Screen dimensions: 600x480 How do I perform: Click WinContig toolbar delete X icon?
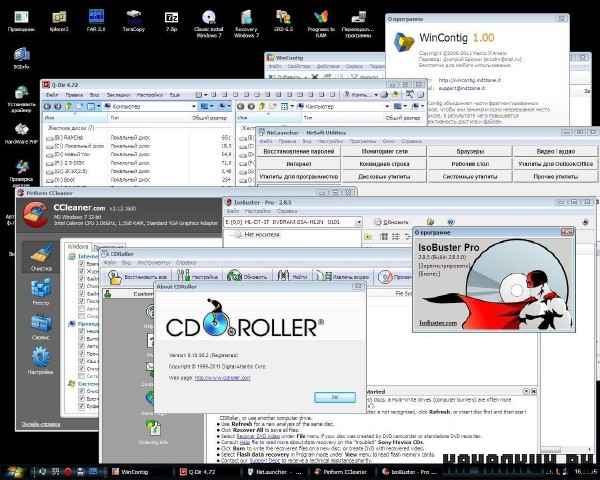(x=315, y=77)
